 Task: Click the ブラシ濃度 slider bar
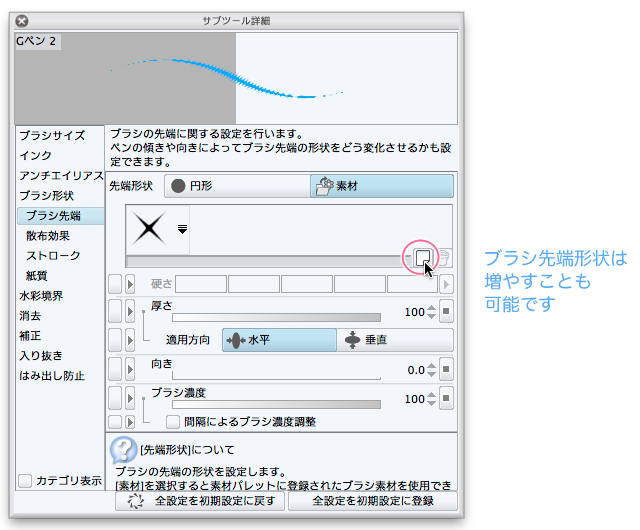click(x=265, y=405)
